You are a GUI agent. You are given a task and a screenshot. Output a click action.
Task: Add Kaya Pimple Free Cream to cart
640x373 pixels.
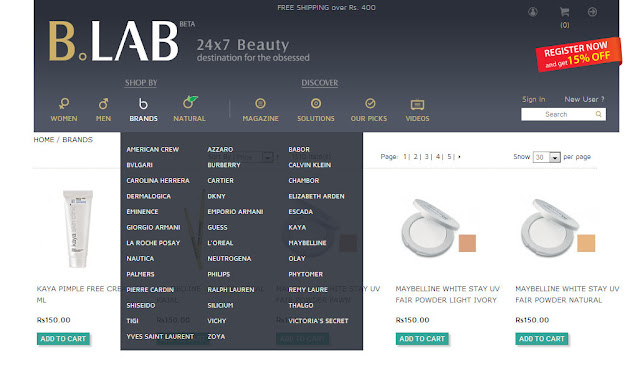(63, 339)
